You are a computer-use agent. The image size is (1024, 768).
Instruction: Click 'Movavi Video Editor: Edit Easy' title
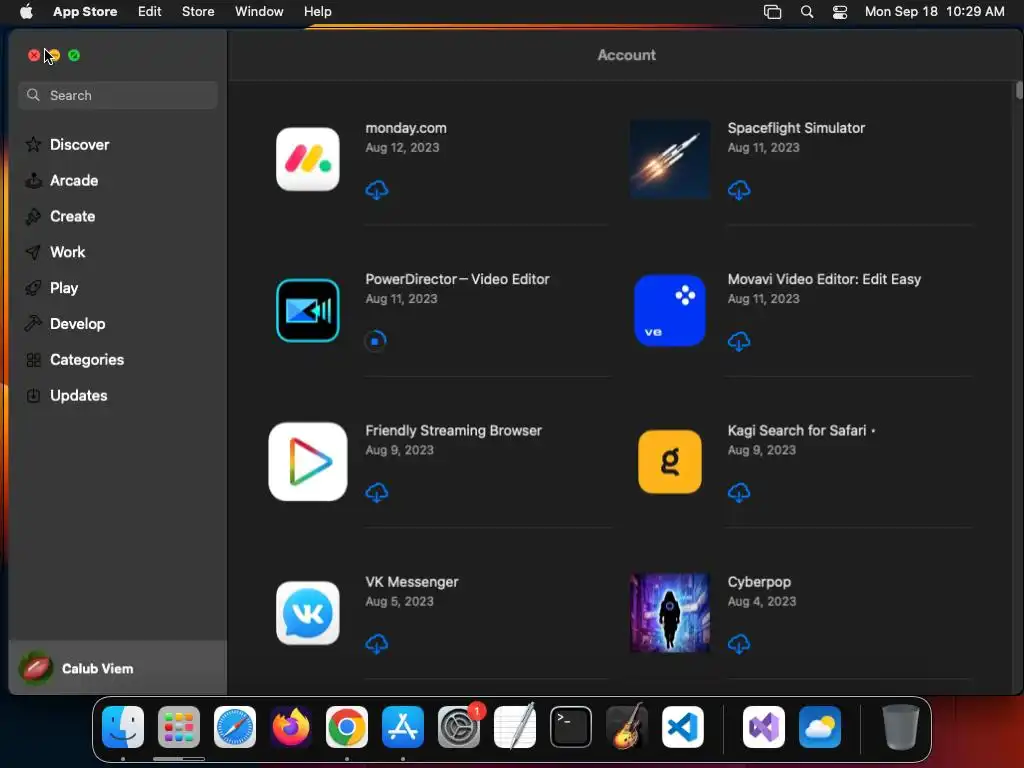(824, 279)
